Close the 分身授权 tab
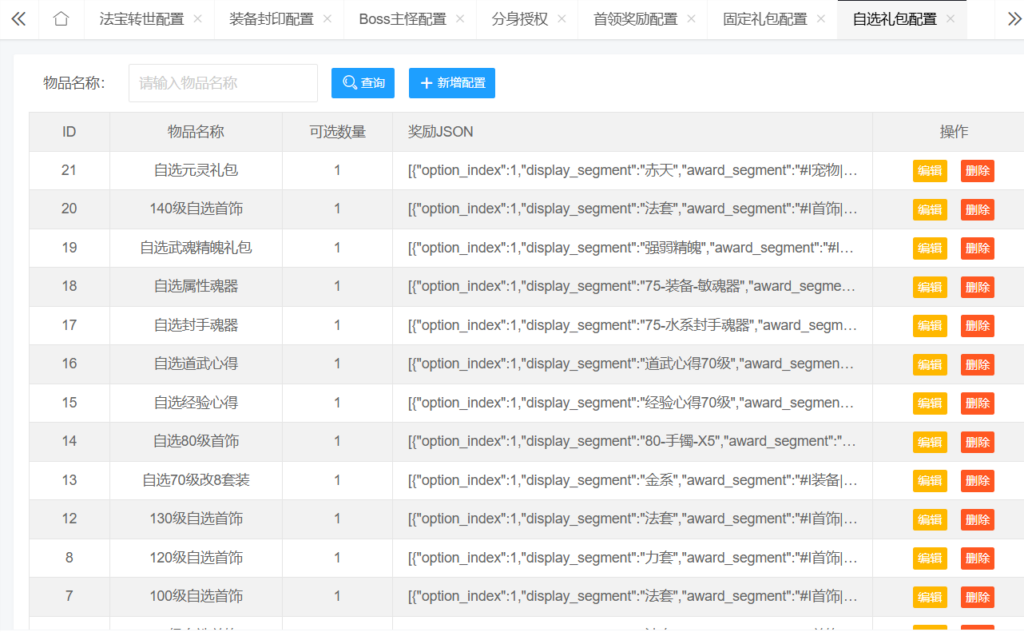 [x=562, y=19]
